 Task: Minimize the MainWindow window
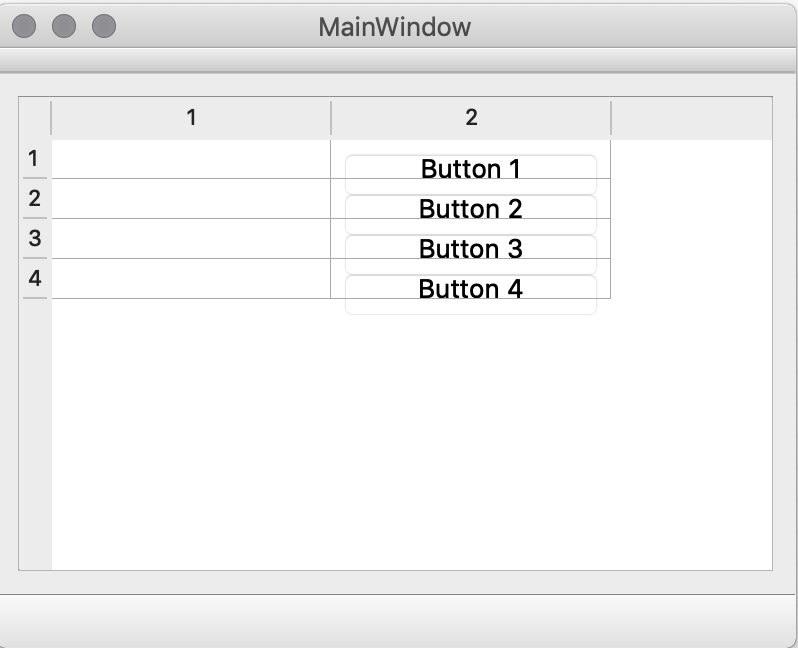coord(64,27)
